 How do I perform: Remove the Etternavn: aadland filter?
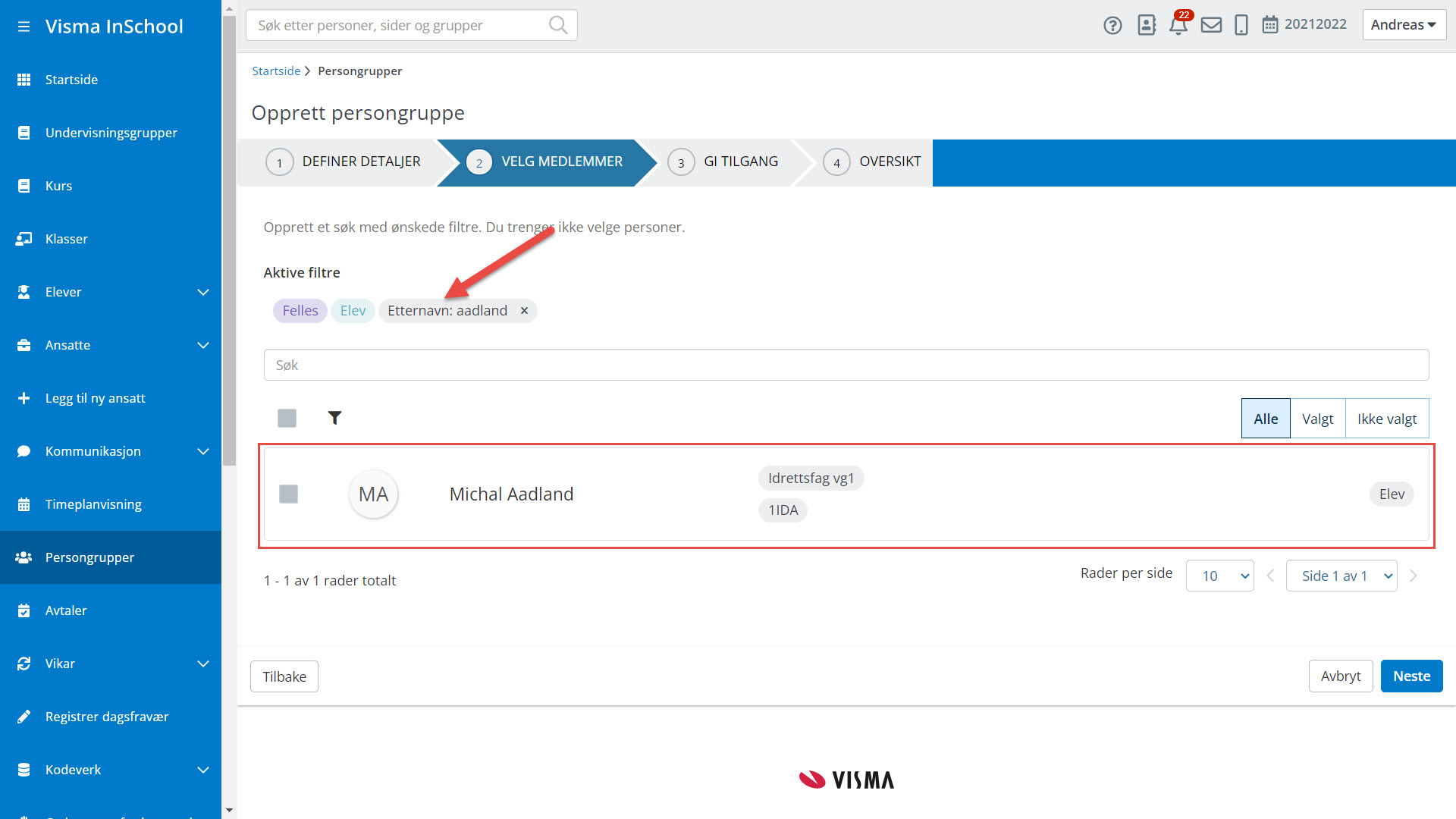pos(524,311)
